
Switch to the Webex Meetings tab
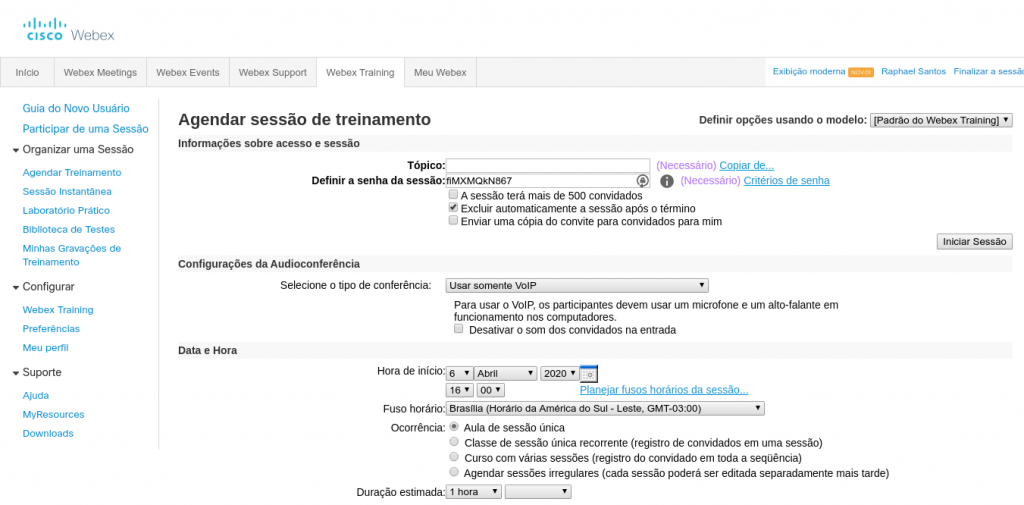[101, 73]
